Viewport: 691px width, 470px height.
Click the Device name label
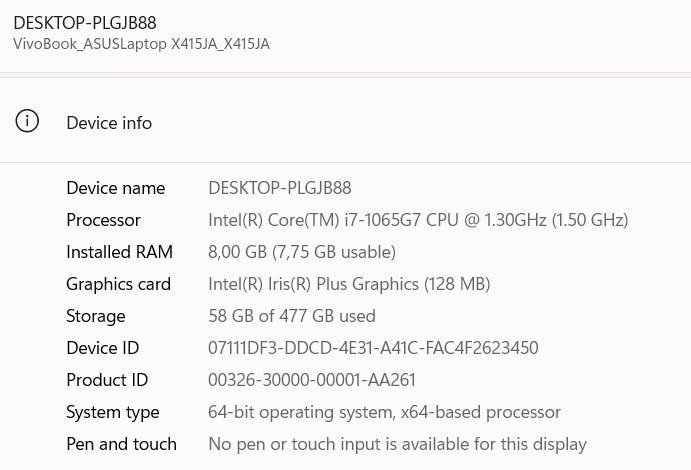coord(116,188)
